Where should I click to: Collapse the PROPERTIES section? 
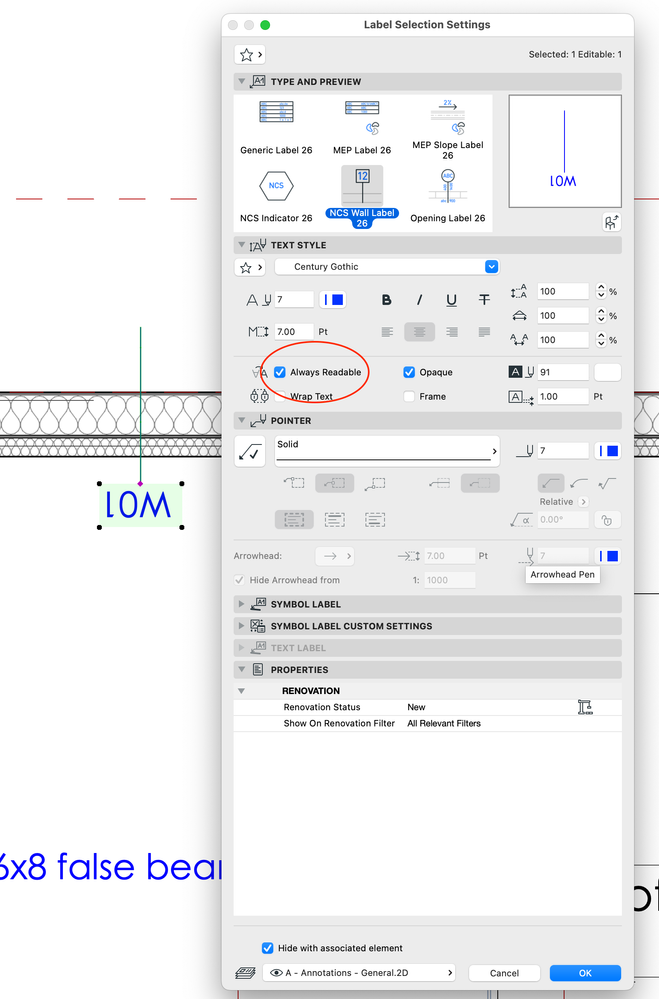point(242,670)
